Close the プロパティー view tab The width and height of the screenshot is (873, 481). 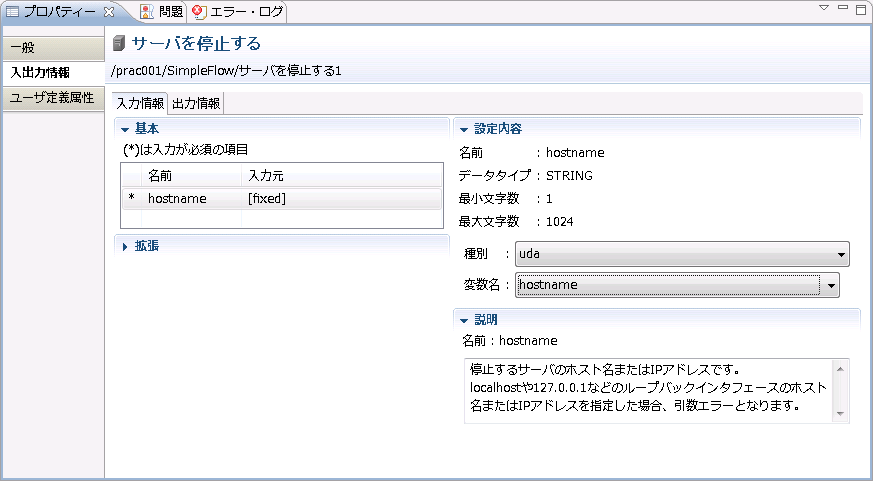109,12
